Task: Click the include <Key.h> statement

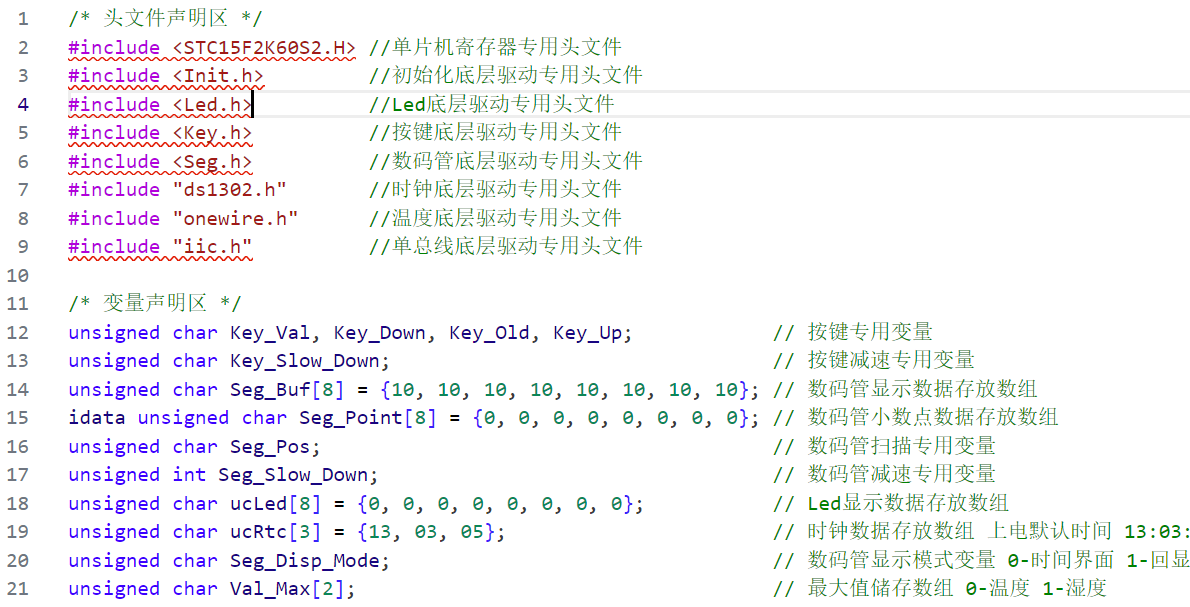Action: [160, 132]
